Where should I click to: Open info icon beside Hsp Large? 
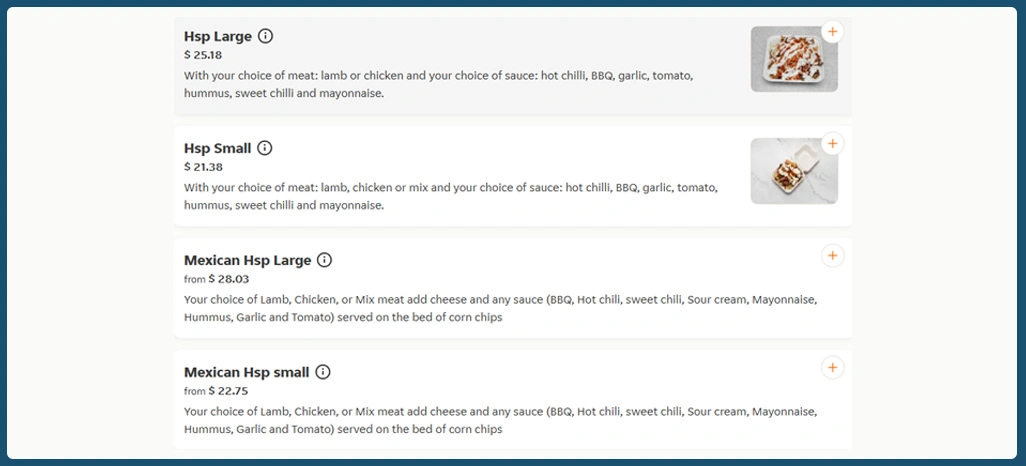coord(265,36)
